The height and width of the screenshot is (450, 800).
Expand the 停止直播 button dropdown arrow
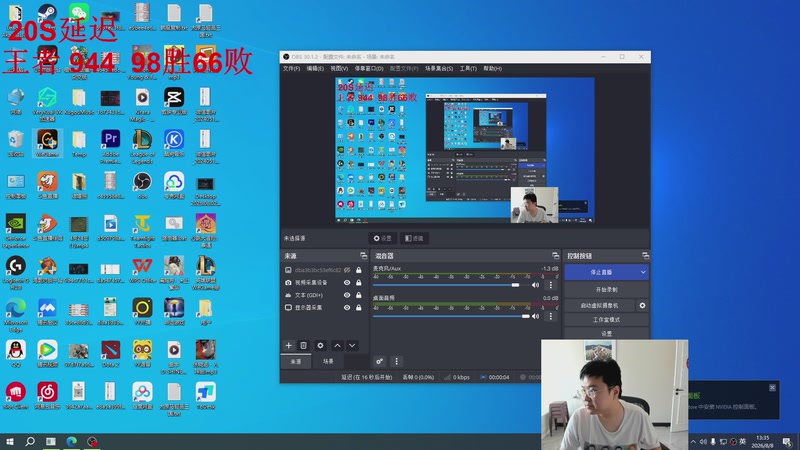pyautogui.click(x=643, y=272)
